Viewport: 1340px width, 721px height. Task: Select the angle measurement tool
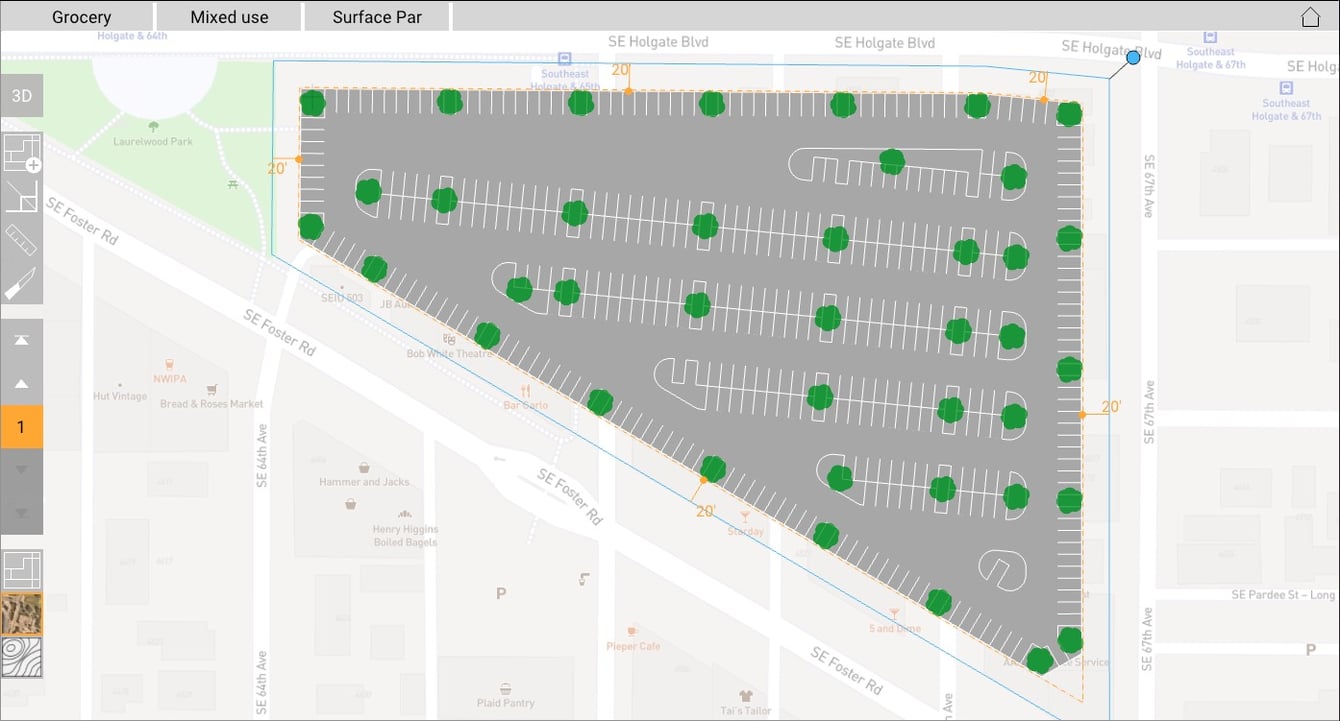tap(21, 196)
